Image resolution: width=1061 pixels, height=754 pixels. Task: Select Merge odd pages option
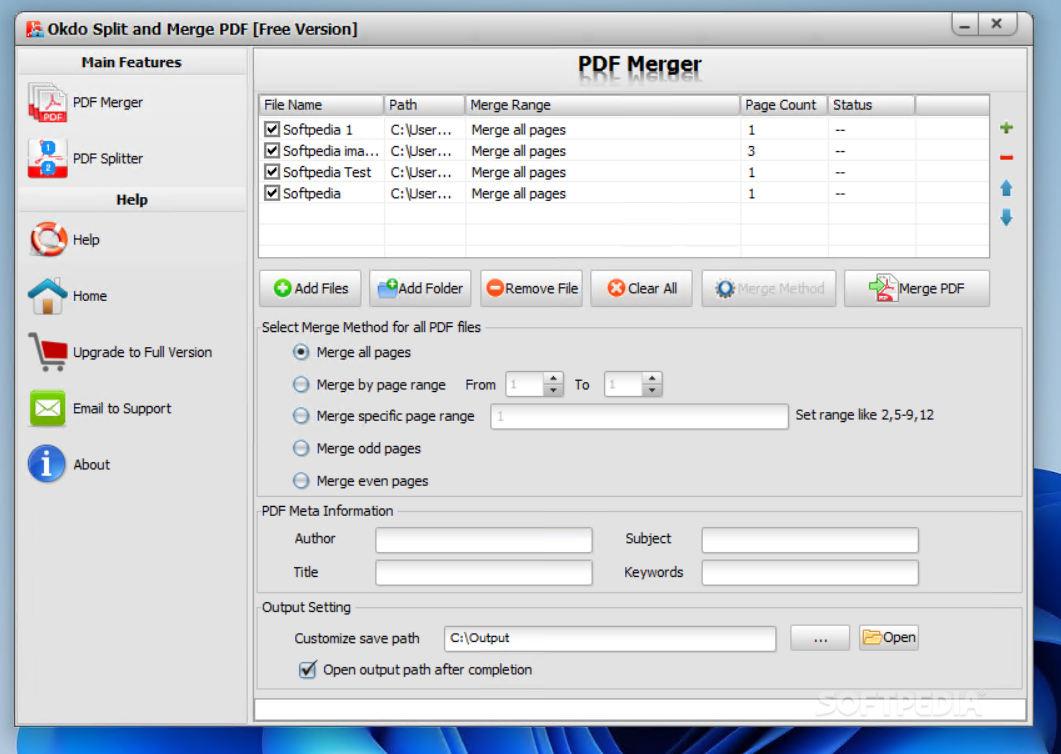[301, 448]
